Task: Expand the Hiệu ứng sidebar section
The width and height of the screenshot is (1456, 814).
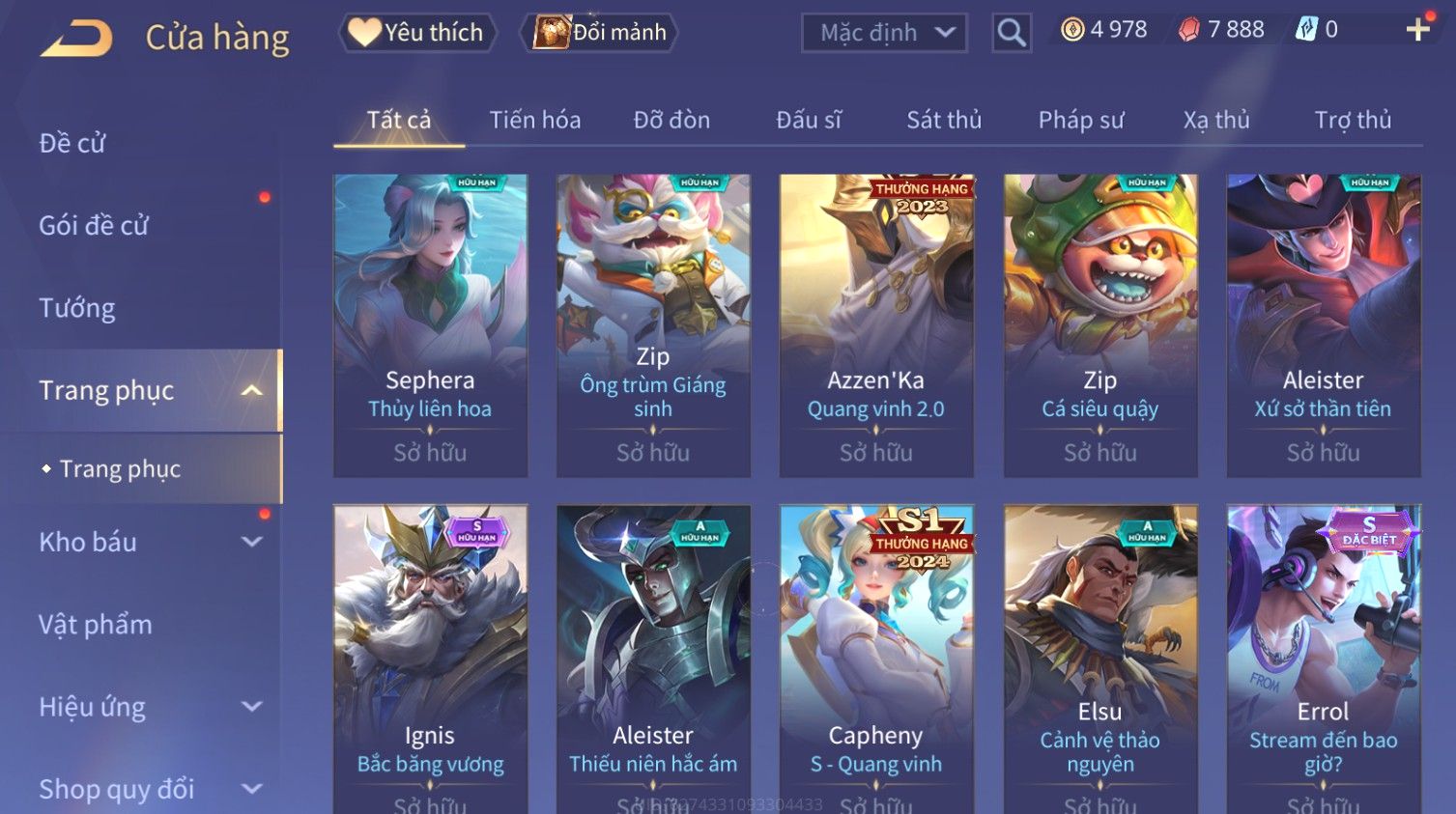Action: [251, 707]
